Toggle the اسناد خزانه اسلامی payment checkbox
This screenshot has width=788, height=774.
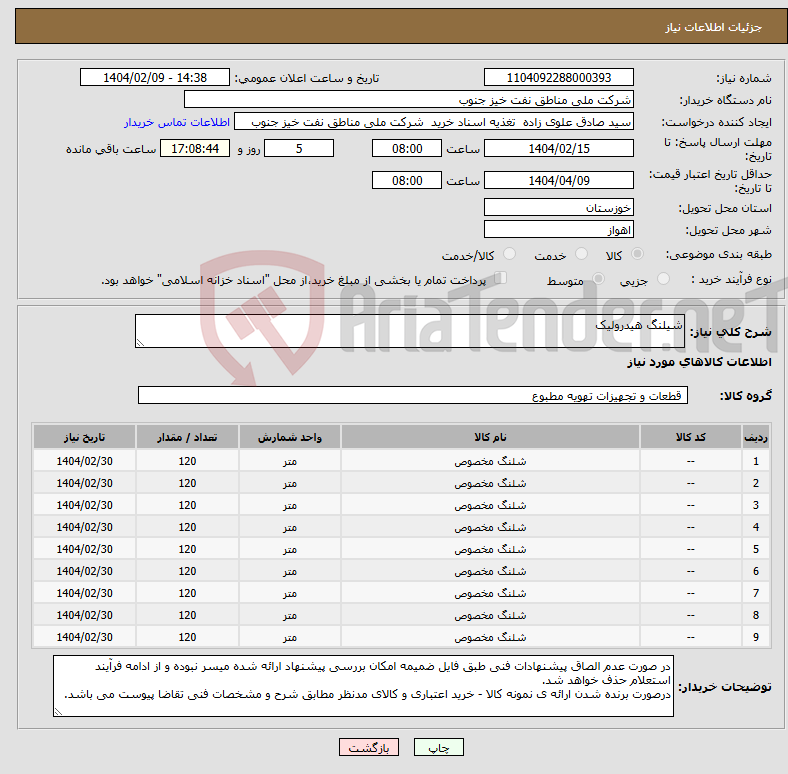pyautogui.click(x=501, y=278)
